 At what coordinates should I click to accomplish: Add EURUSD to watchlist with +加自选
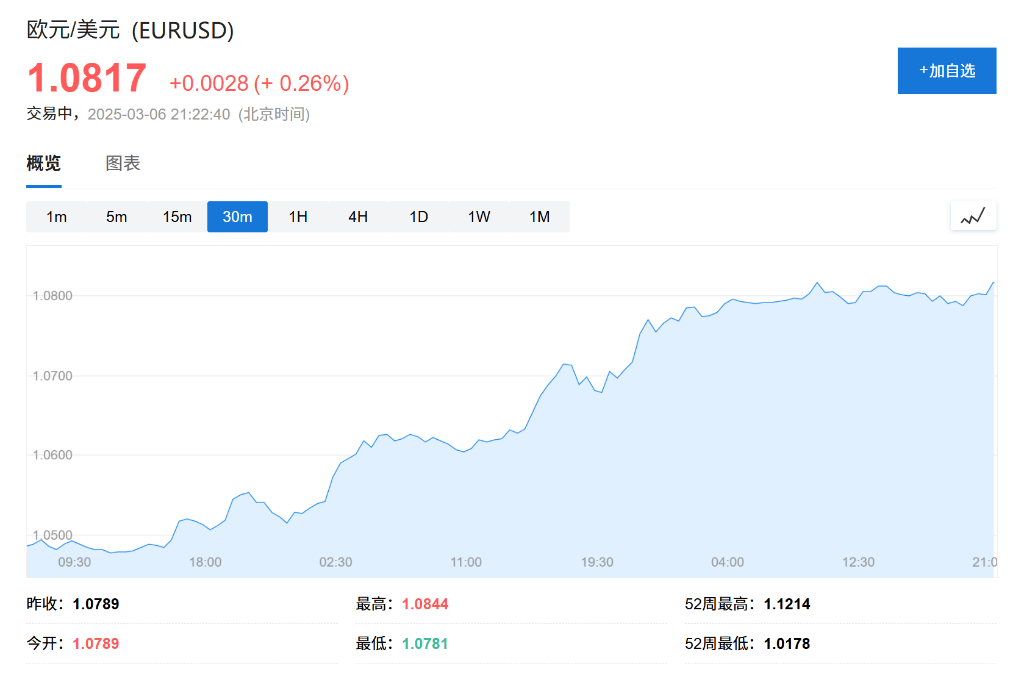(947, 71)
